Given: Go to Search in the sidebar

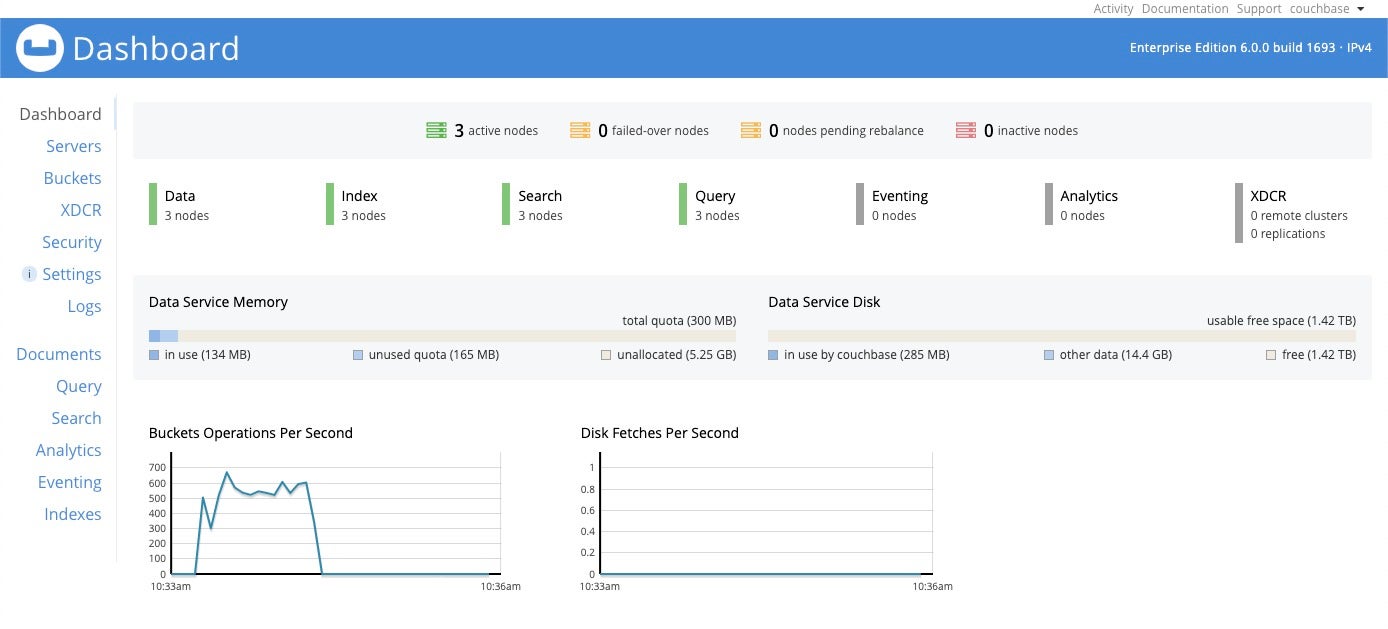Looking at the screenshot, I should tap(77, 418).
